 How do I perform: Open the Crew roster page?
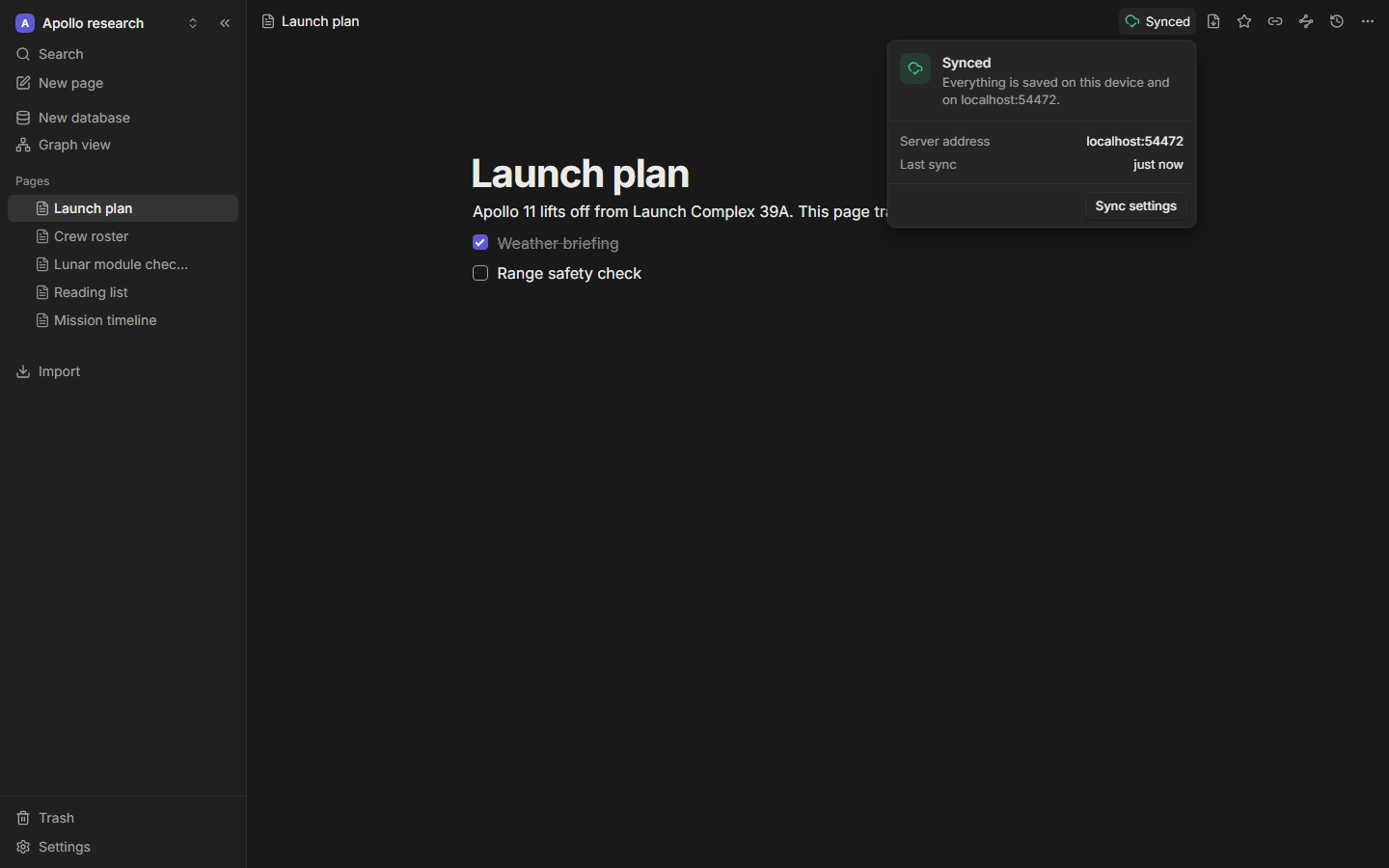point(123,236)
